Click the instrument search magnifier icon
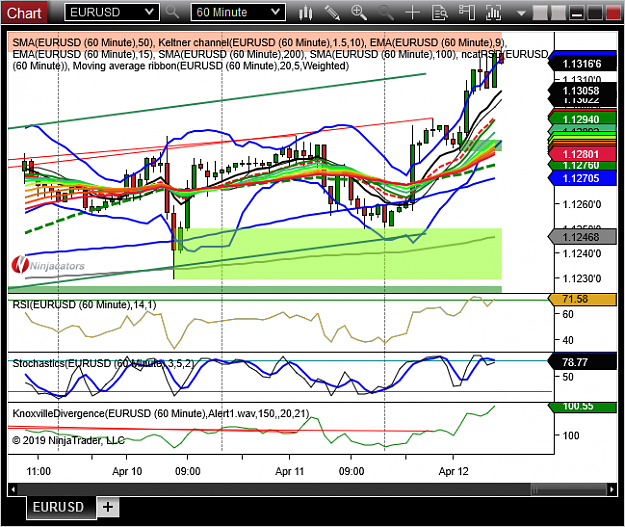Viewport: 625px width, 527px height. 173,12
